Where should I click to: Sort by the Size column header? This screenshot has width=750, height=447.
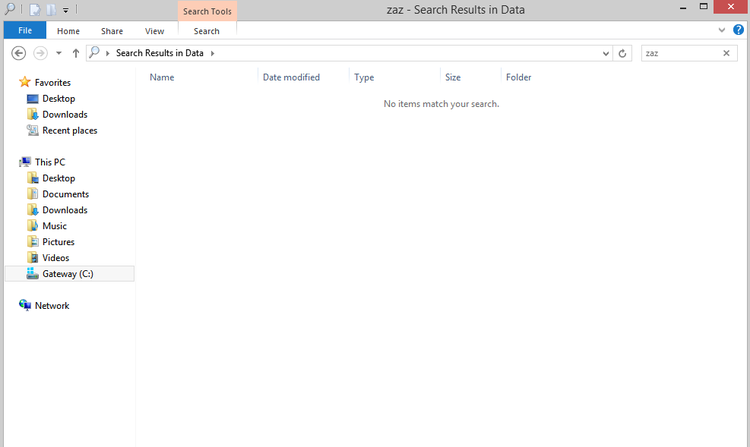pos(453,77)
